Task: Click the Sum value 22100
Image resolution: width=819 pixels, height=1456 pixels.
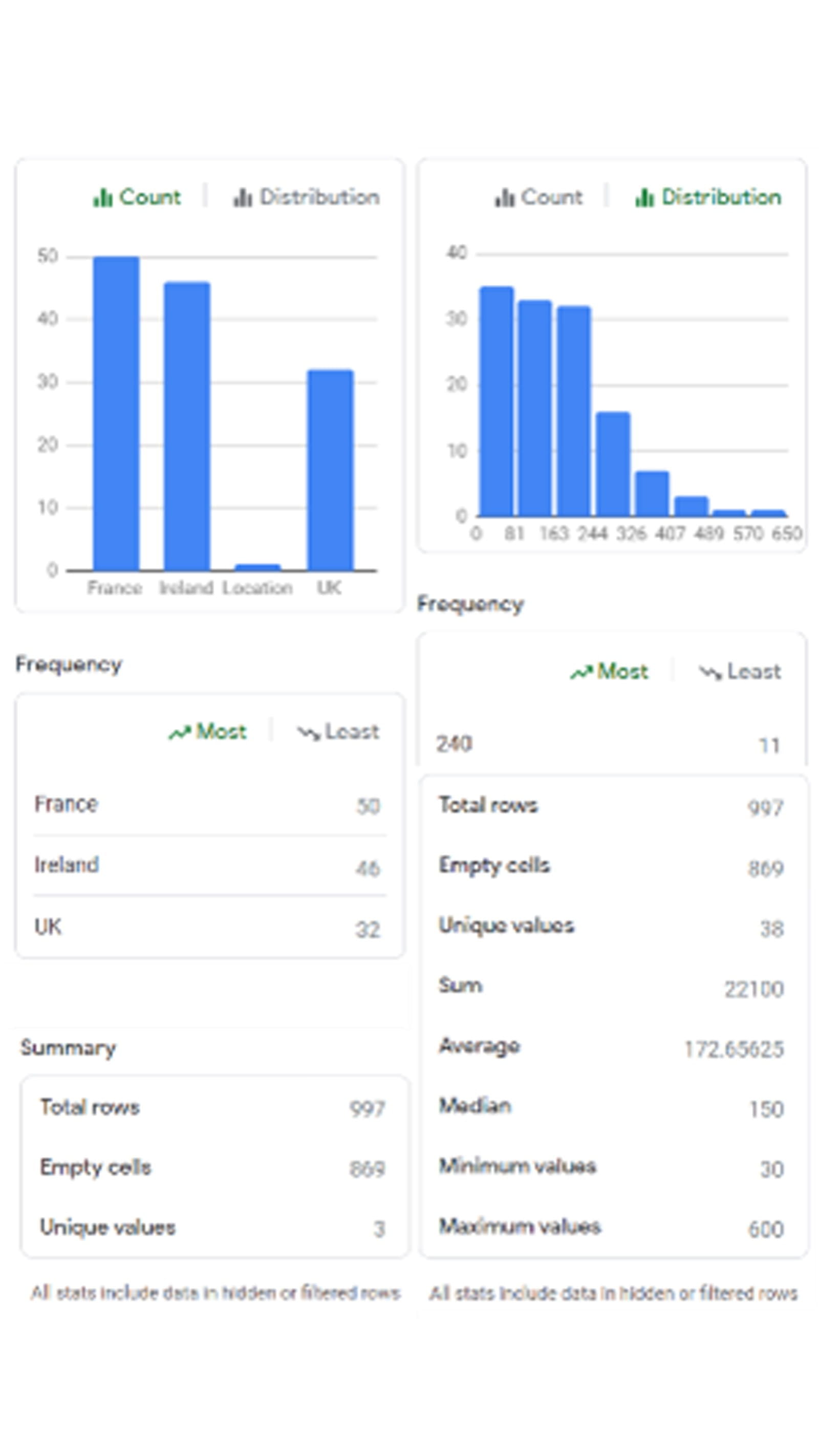Action: point(754,989)
